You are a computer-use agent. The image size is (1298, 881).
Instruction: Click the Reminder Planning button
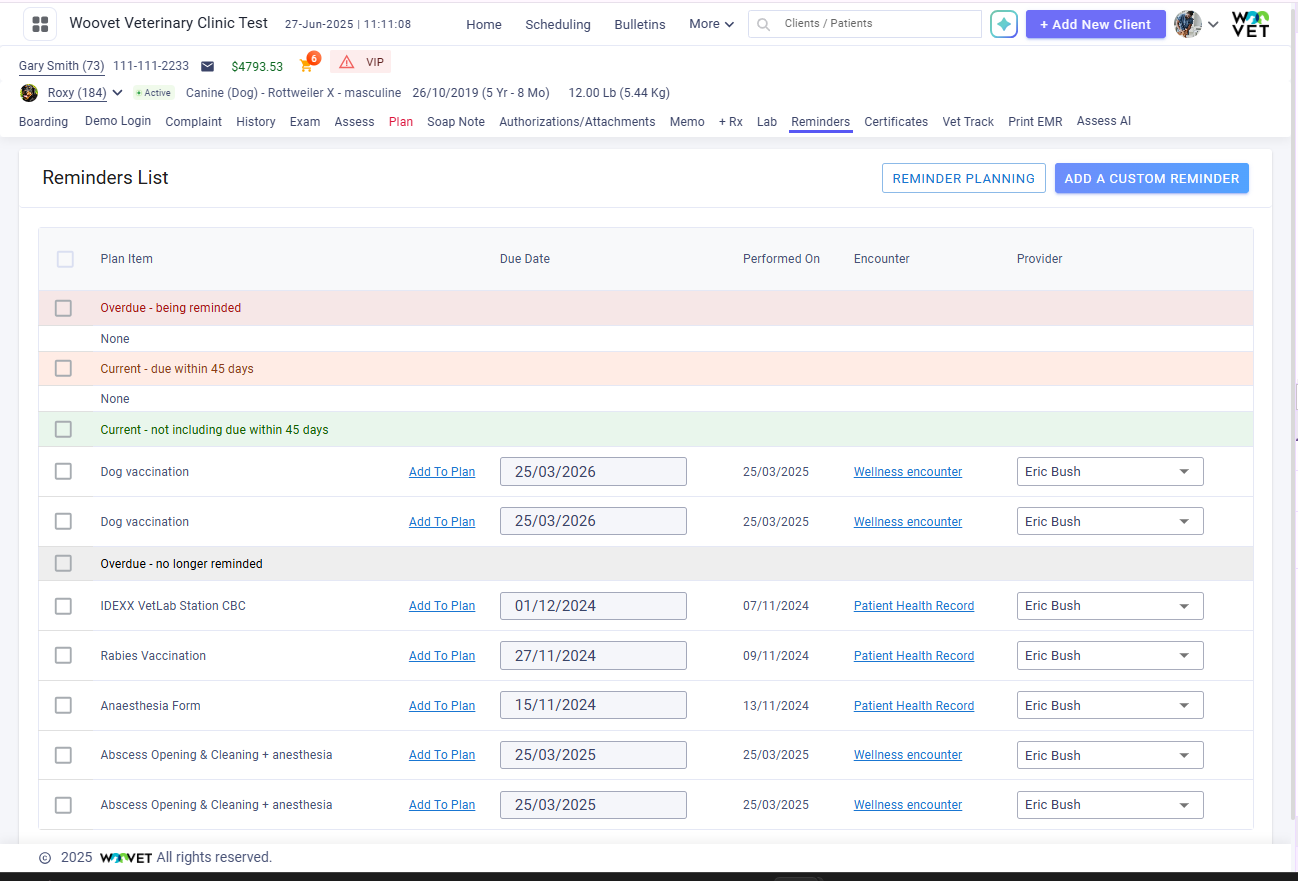coord(963,178)
